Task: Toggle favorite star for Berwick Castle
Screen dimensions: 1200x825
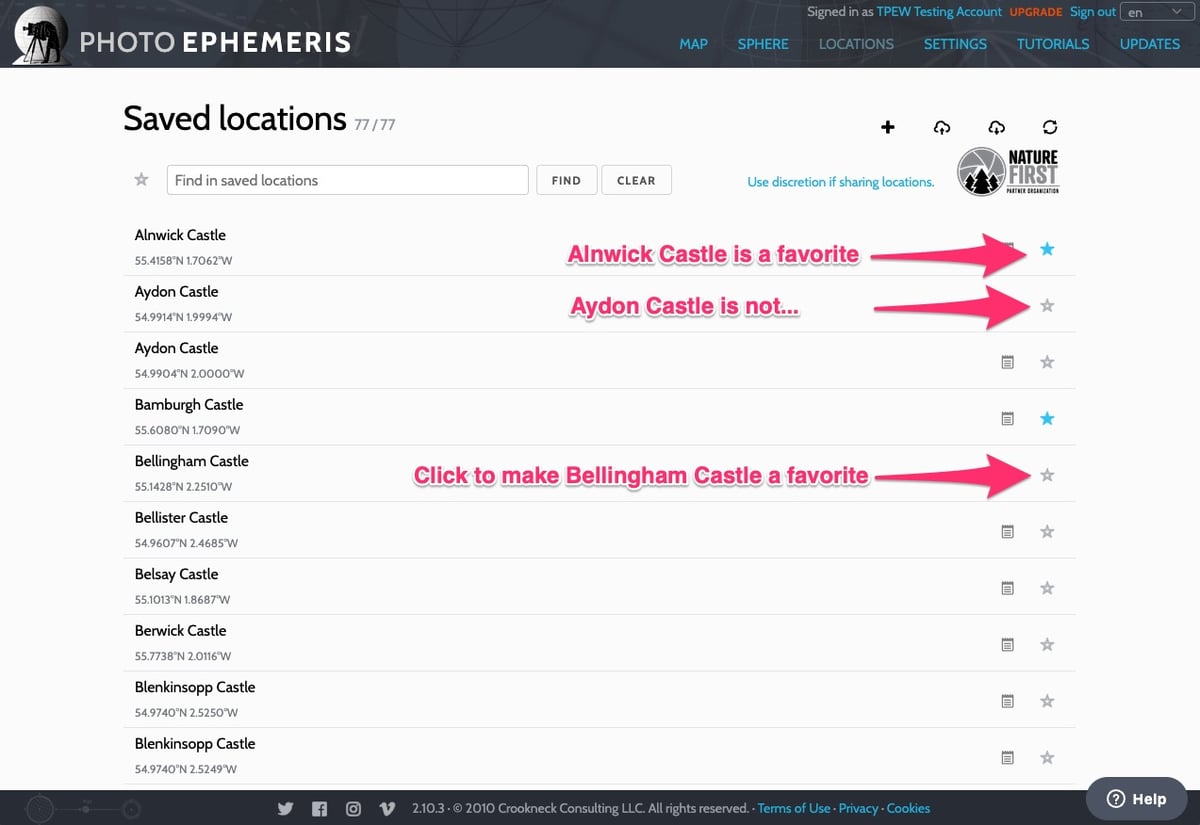Action: (1047, 645)
